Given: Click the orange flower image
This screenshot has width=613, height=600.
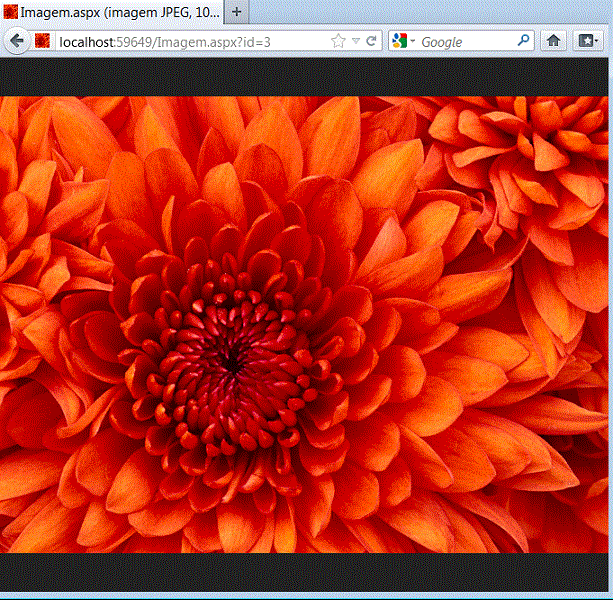Looking at the screenshot, I should coord(304,324).
